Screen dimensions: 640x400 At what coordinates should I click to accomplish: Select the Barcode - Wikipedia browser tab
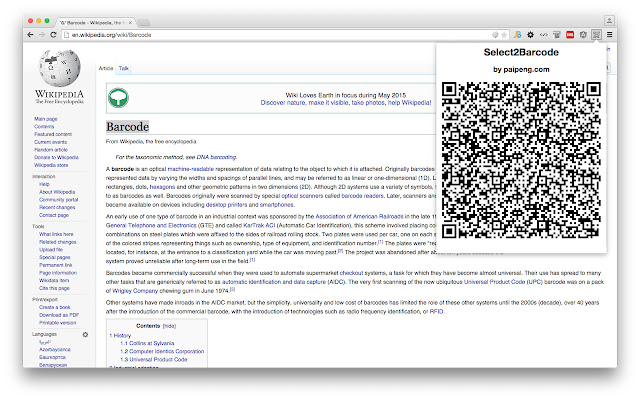(94, 23)
